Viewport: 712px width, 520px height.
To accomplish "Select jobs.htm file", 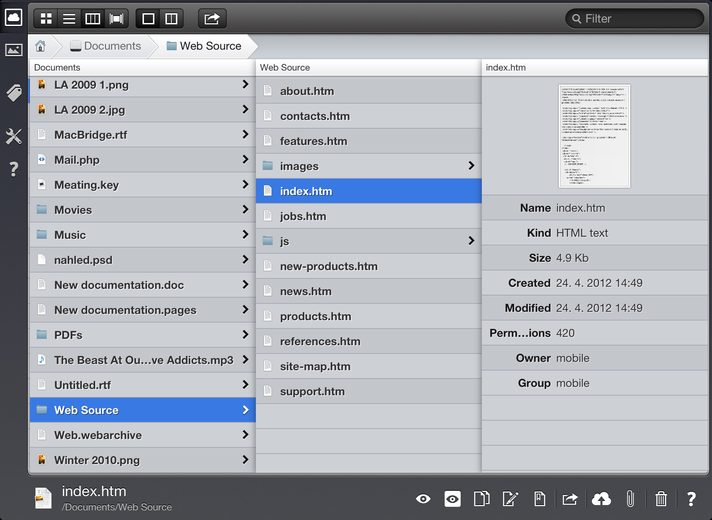I will tap(368, 216).
